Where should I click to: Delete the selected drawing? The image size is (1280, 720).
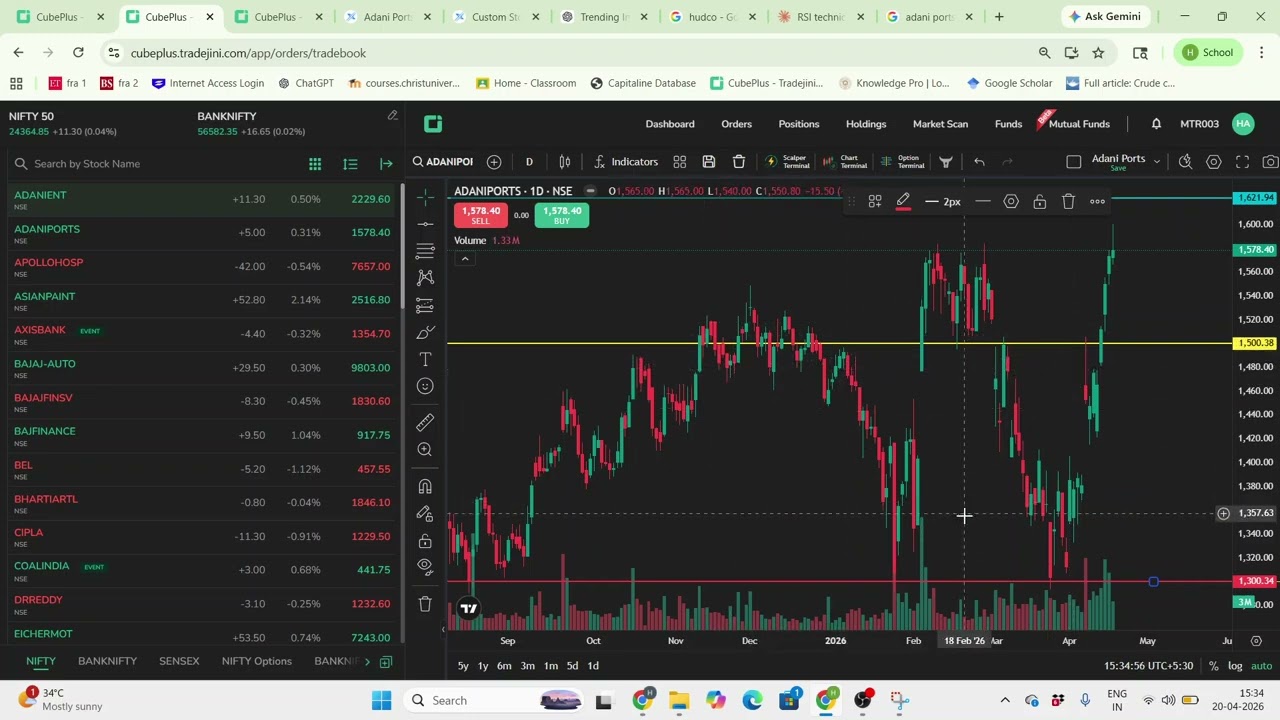pos(1068,202)
